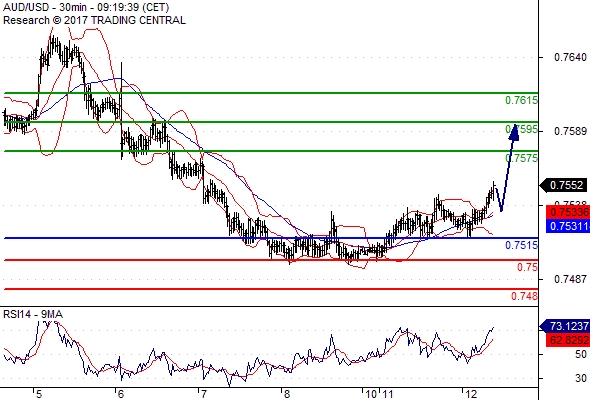Viewport: 590px width, 400px height.
Task: Click the 0.7615 green resistance label
Action: click(x=521, y=100)
